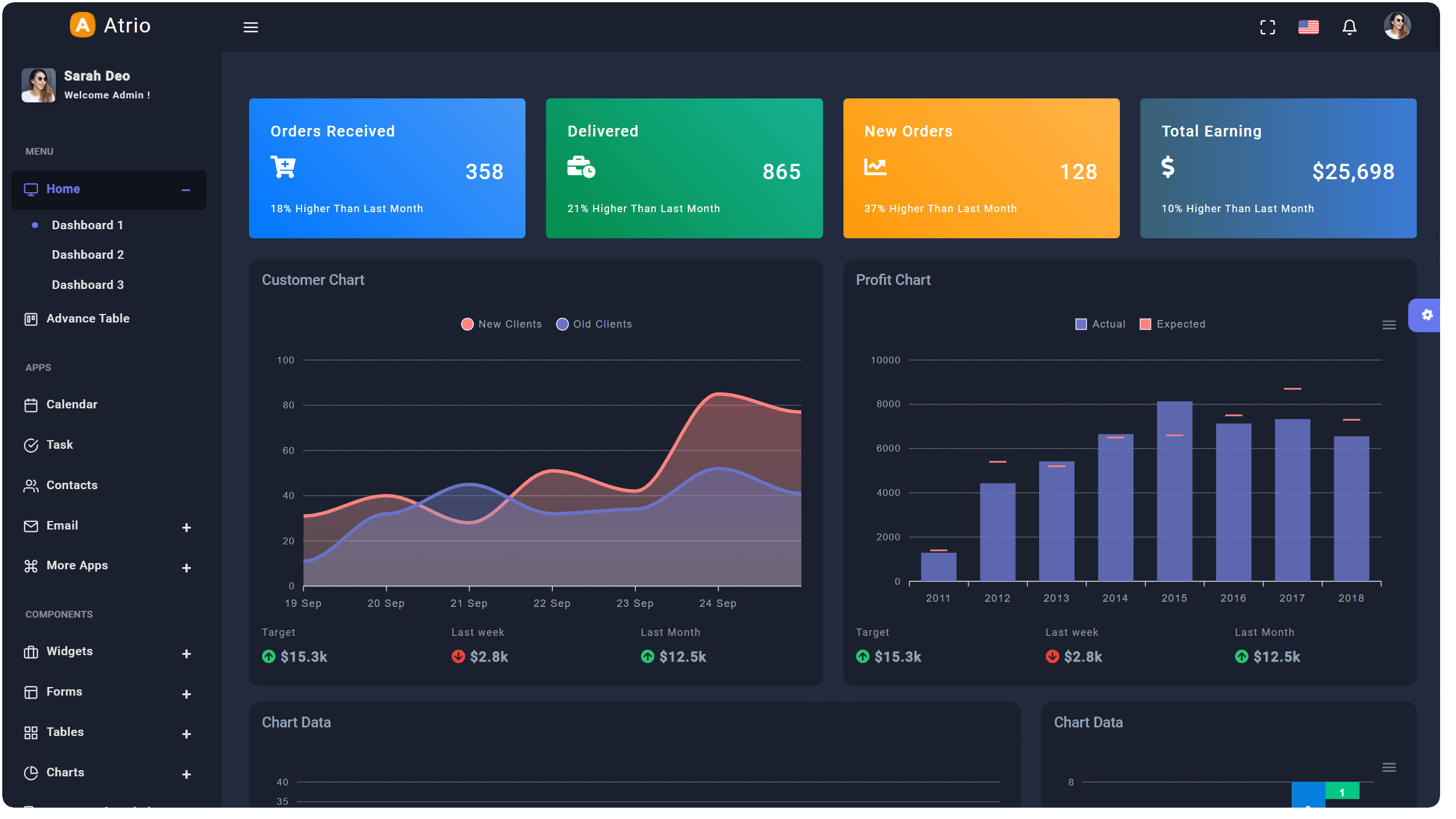The width and height of the screenshot is (1456, 819).
Task: Open the floating settings gear
Action: pos(1427,315)
